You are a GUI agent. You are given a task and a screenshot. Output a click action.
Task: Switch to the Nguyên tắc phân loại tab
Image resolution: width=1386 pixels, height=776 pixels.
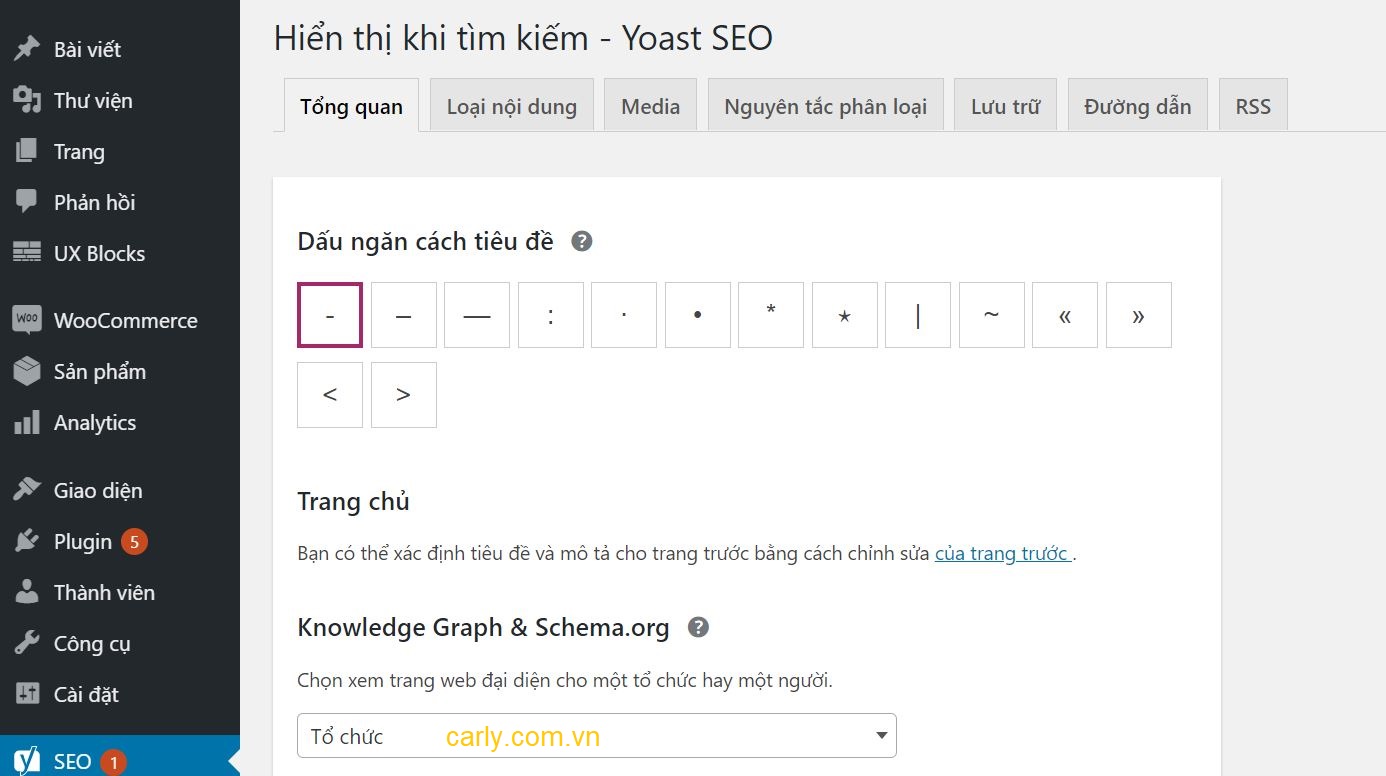[826, 105]
